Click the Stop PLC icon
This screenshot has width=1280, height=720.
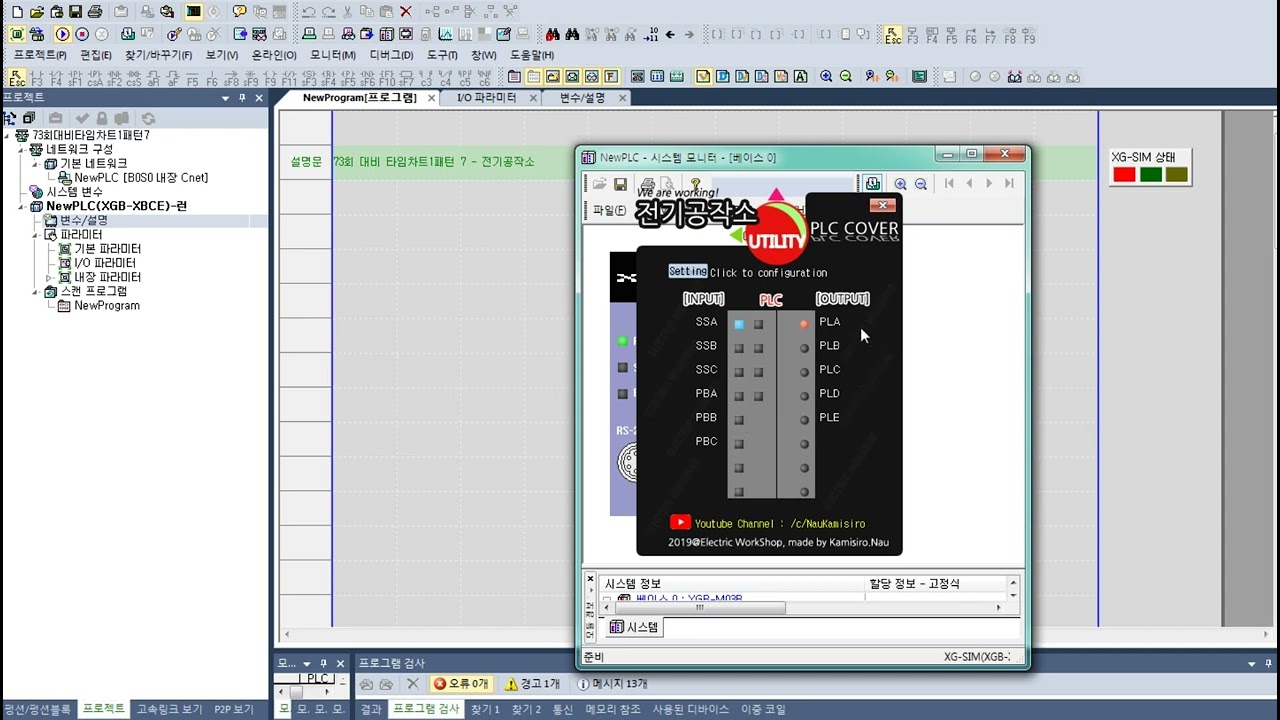[82, 34]
